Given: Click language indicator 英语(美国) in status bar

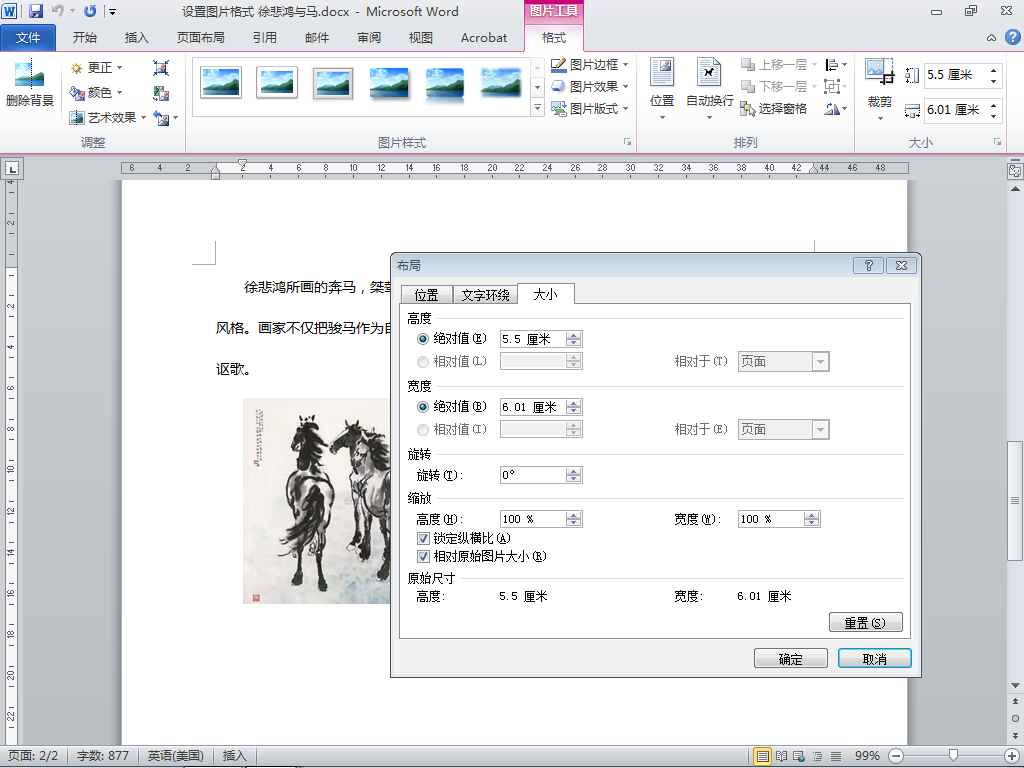Looking at the screenshot, I should click(176, 756).
